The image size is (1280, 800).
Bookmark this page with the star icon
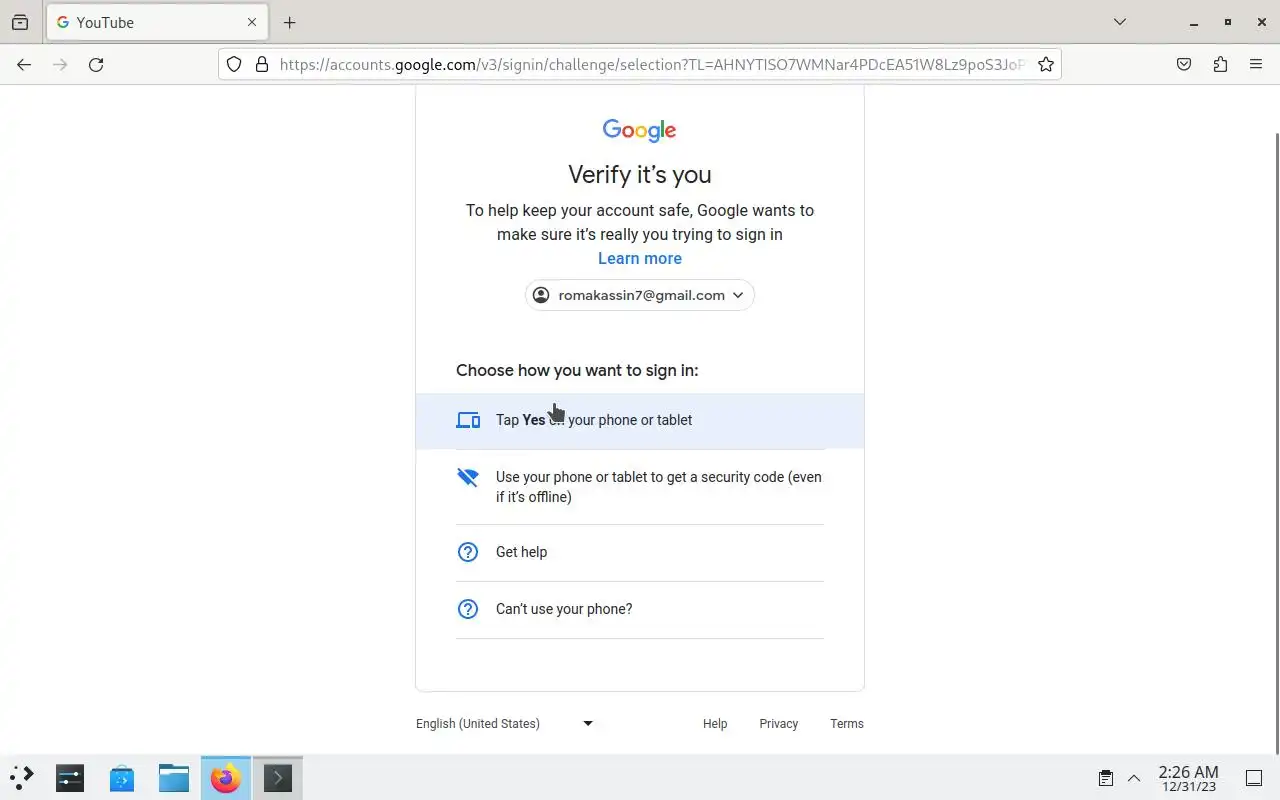1046,64
